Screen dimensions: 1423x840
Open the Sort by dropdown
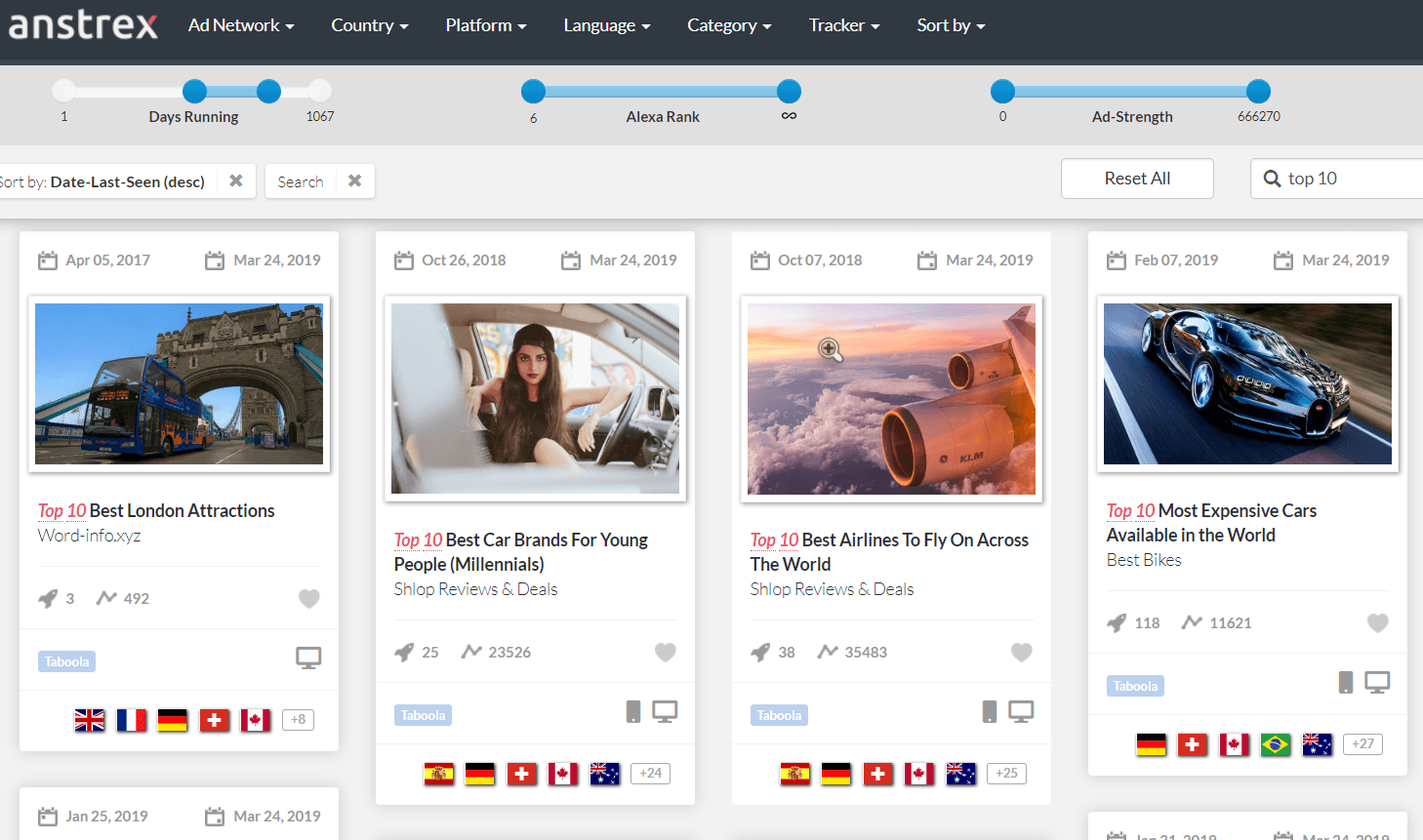click(951, 25)
